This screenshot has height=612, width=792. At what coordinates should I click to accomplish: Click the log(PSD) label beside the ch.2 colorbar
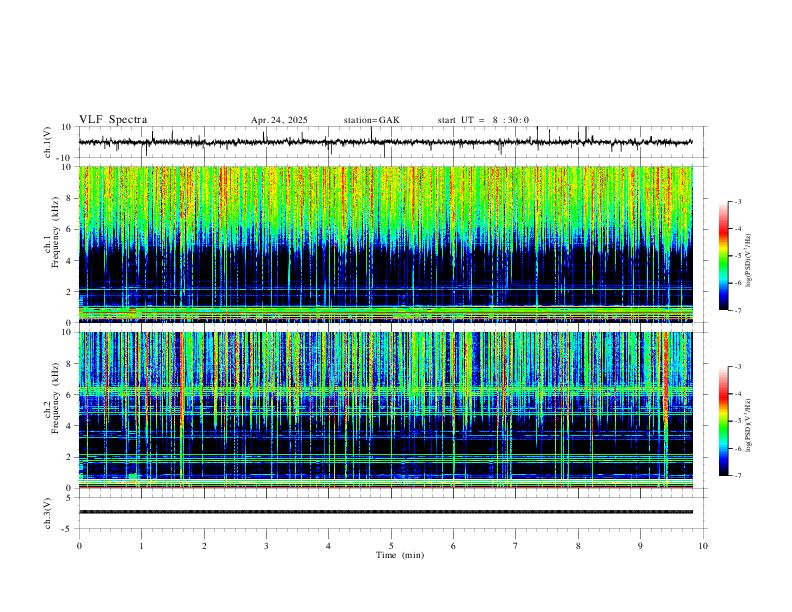tap(748, 425)
